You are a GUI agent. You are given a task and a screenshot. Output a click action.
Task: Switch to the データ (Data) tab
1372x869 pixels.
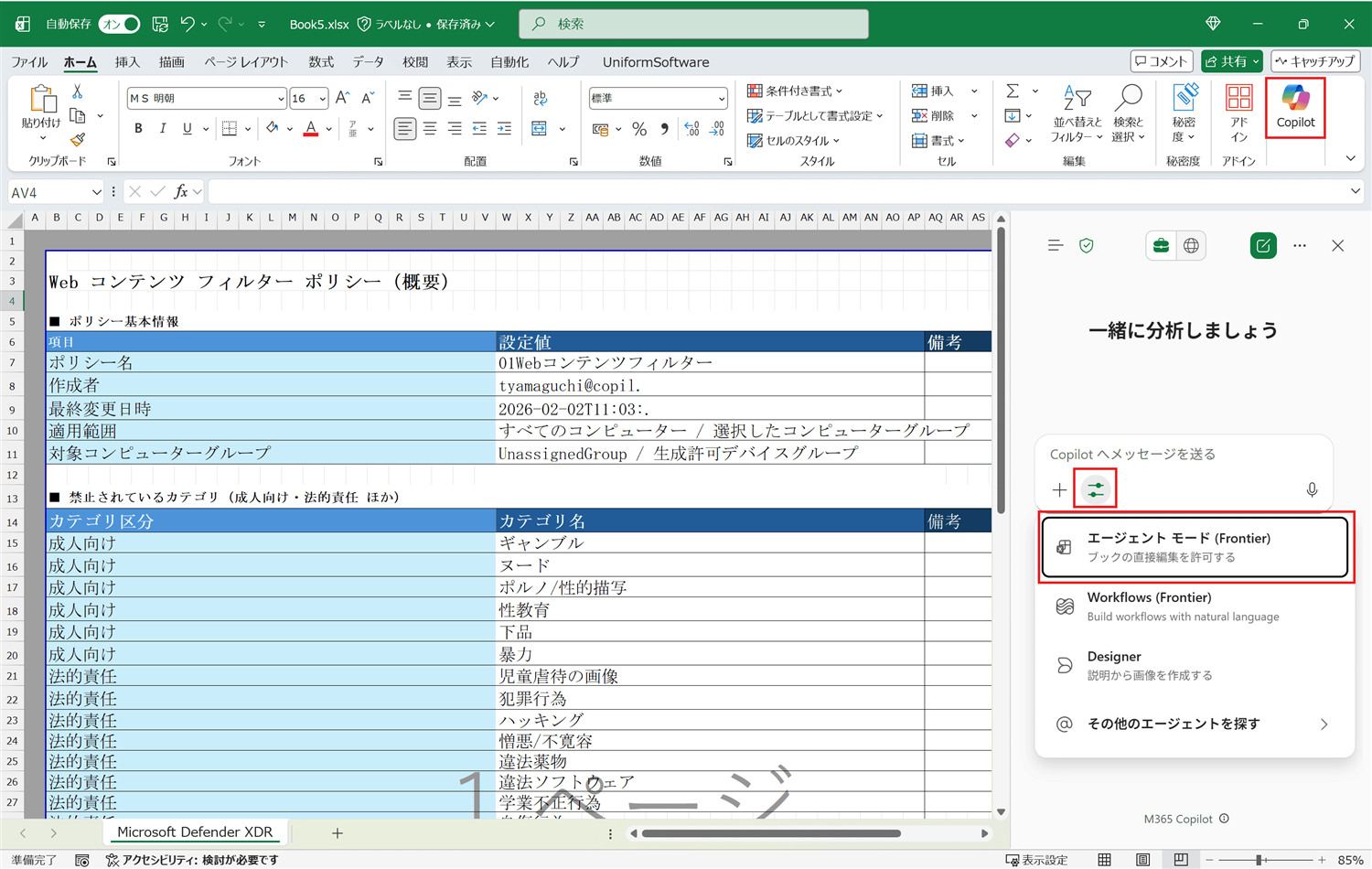pos(368,62)
